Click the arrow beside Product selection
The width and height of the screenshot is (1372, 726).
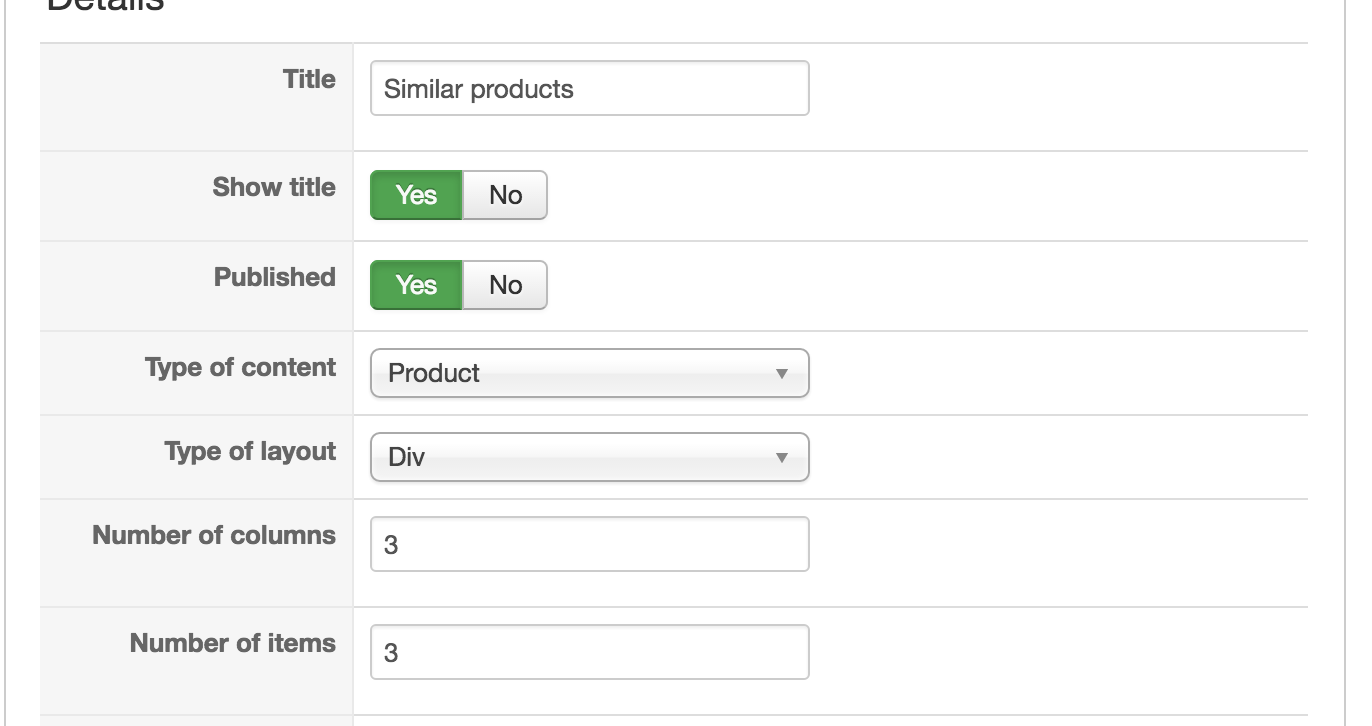click(x=782, y=374)
